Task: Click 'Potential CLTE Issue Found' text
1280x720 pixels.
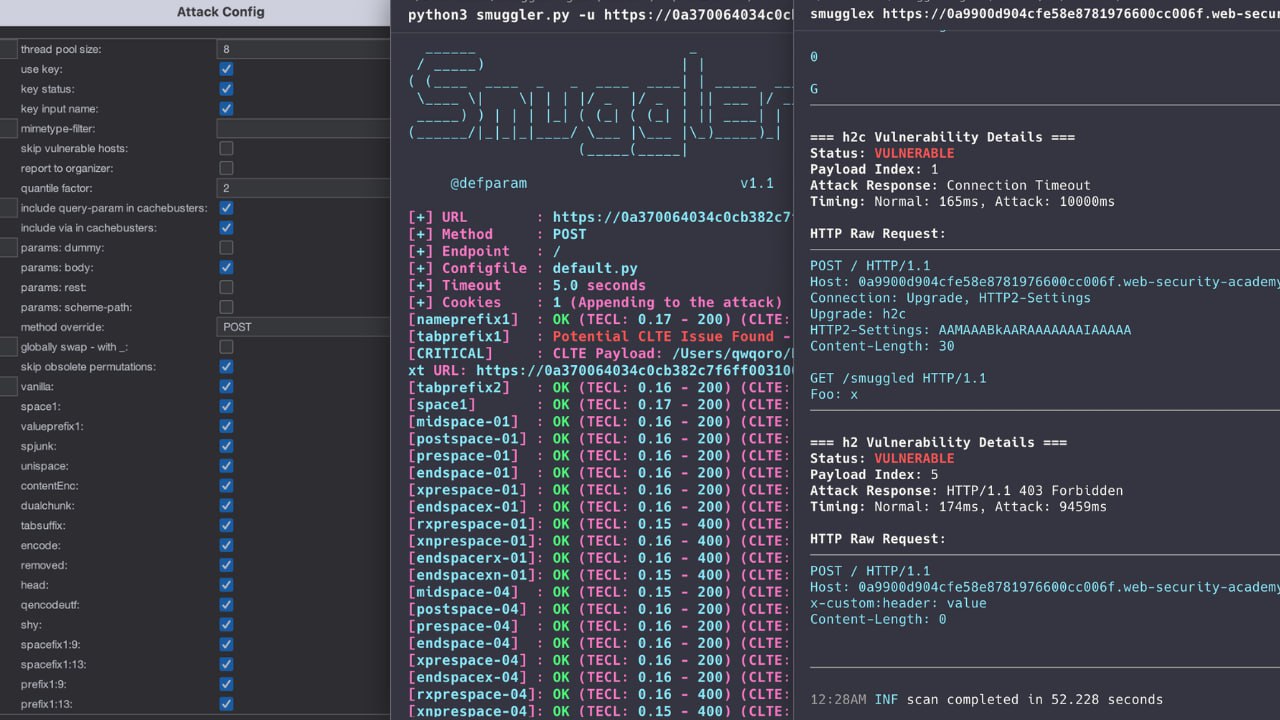Action: pos(663,336)
